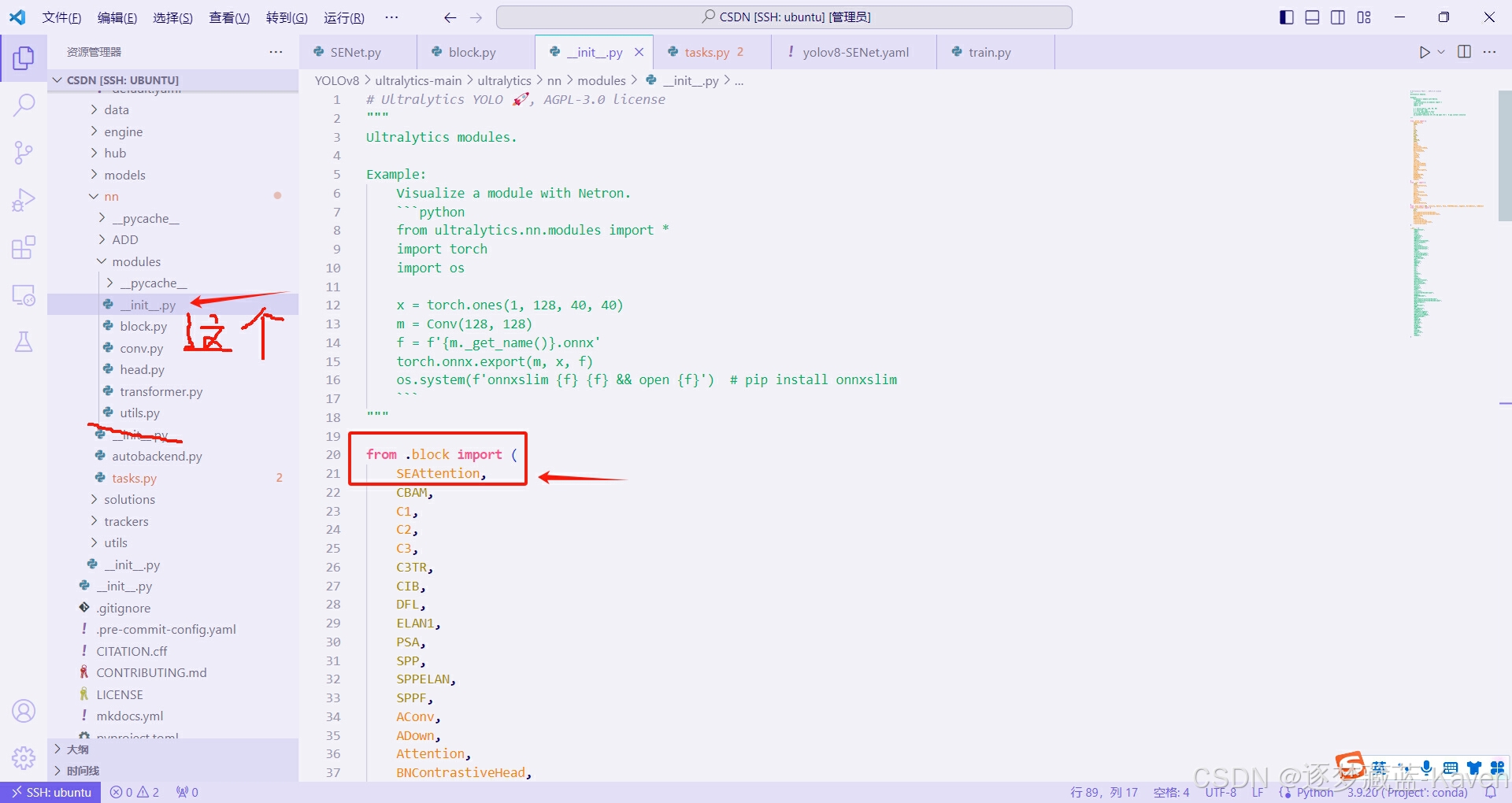The height and width of the screenshot is (803, 1512).
Task: Toggle the bottom panel layout icon
Action: tap(1312, 17)
